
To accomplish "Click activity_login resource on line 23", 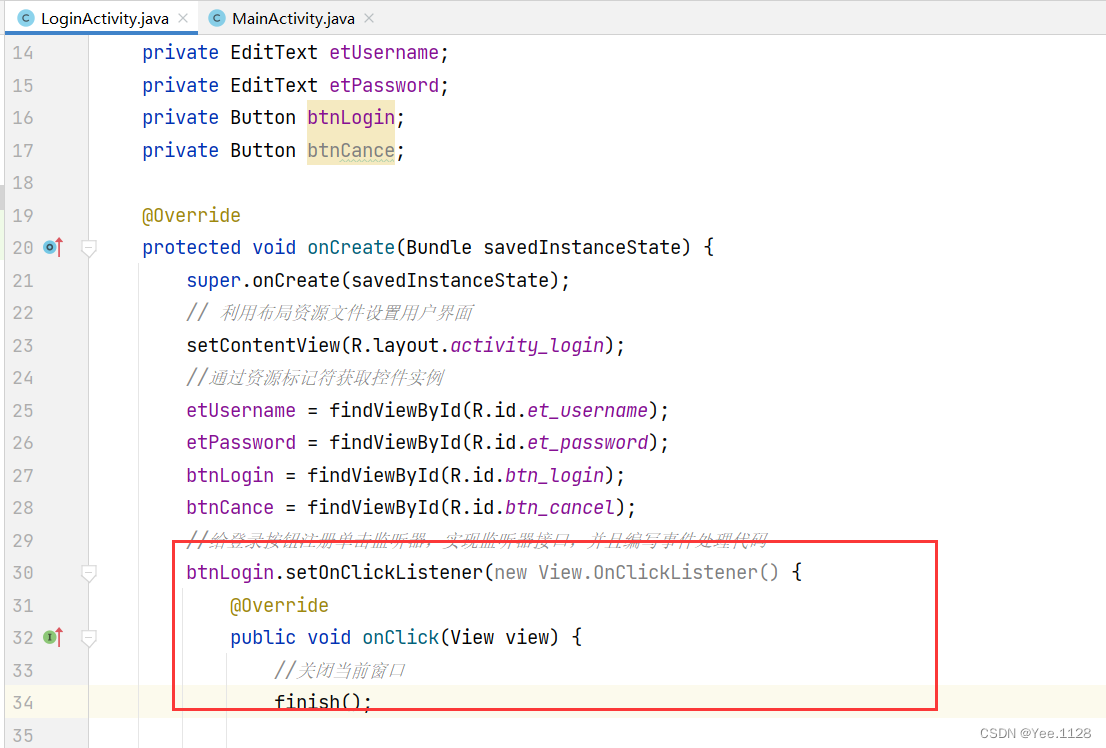I will click(527, 345).
